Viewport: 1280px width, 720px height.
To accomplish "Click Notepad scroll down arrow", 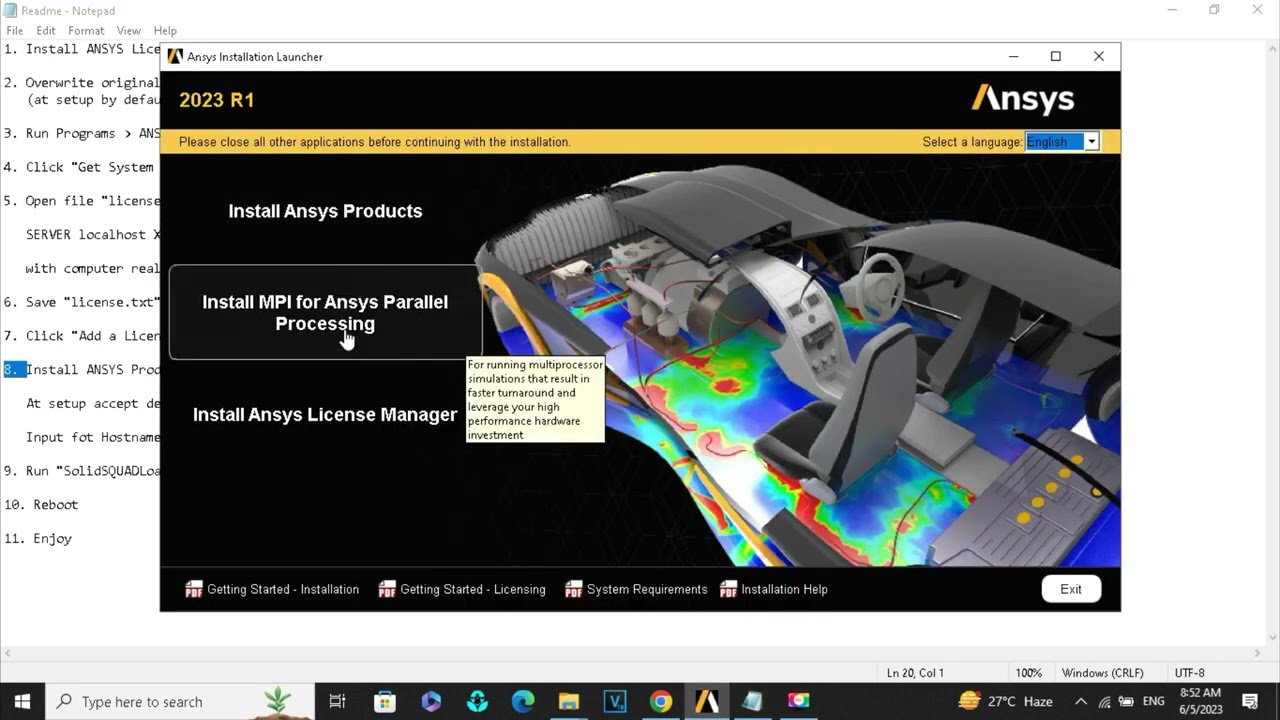I will point(1271,637).
